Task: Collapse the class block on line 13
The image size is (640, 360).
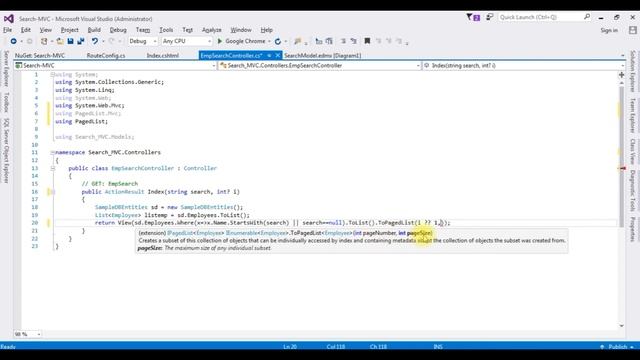Action: [53, 168]
